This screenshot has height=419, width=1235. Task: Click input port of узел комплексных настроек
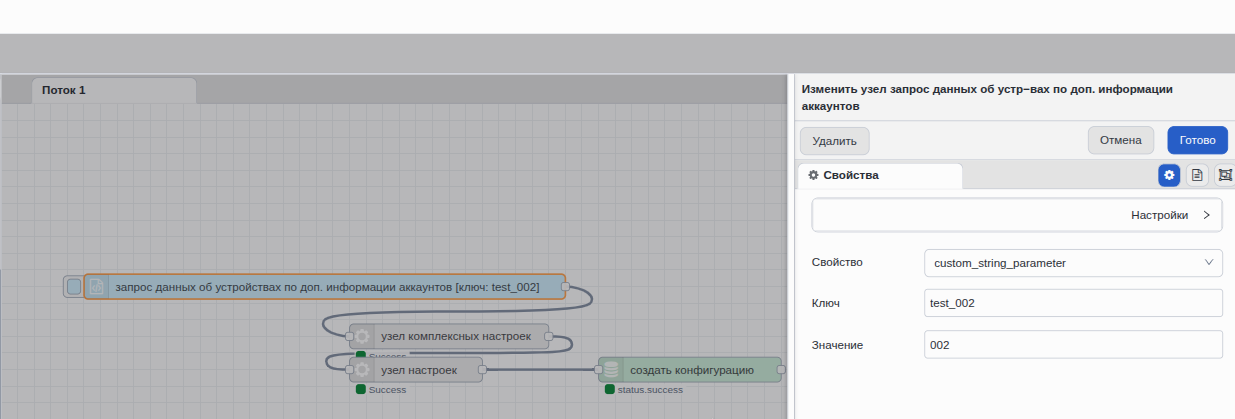click(x=350, y=337)
